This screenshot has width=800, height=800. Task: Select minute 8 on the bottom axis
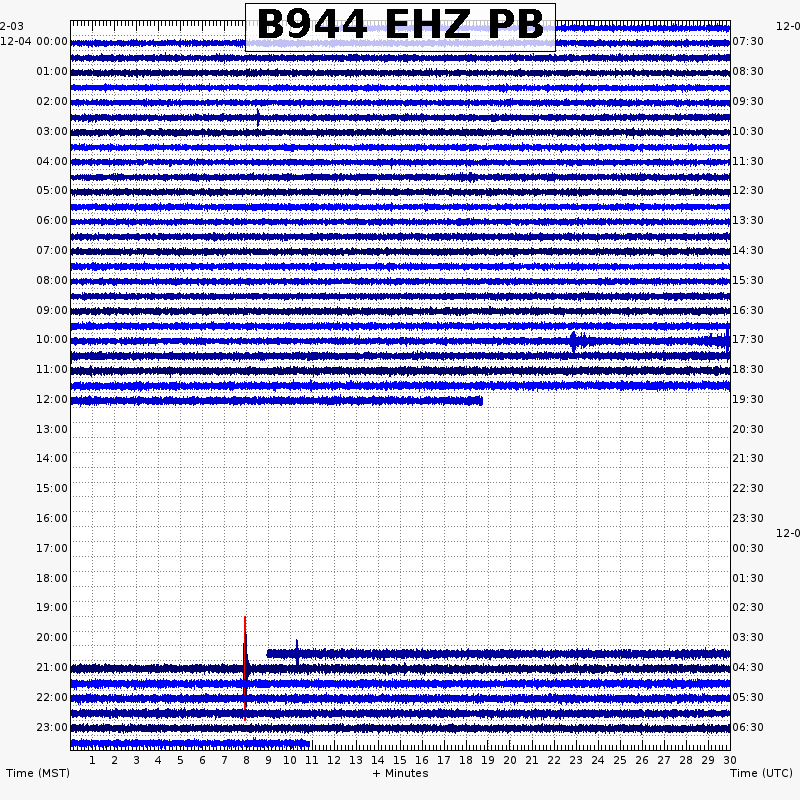(x=246, y=760)
